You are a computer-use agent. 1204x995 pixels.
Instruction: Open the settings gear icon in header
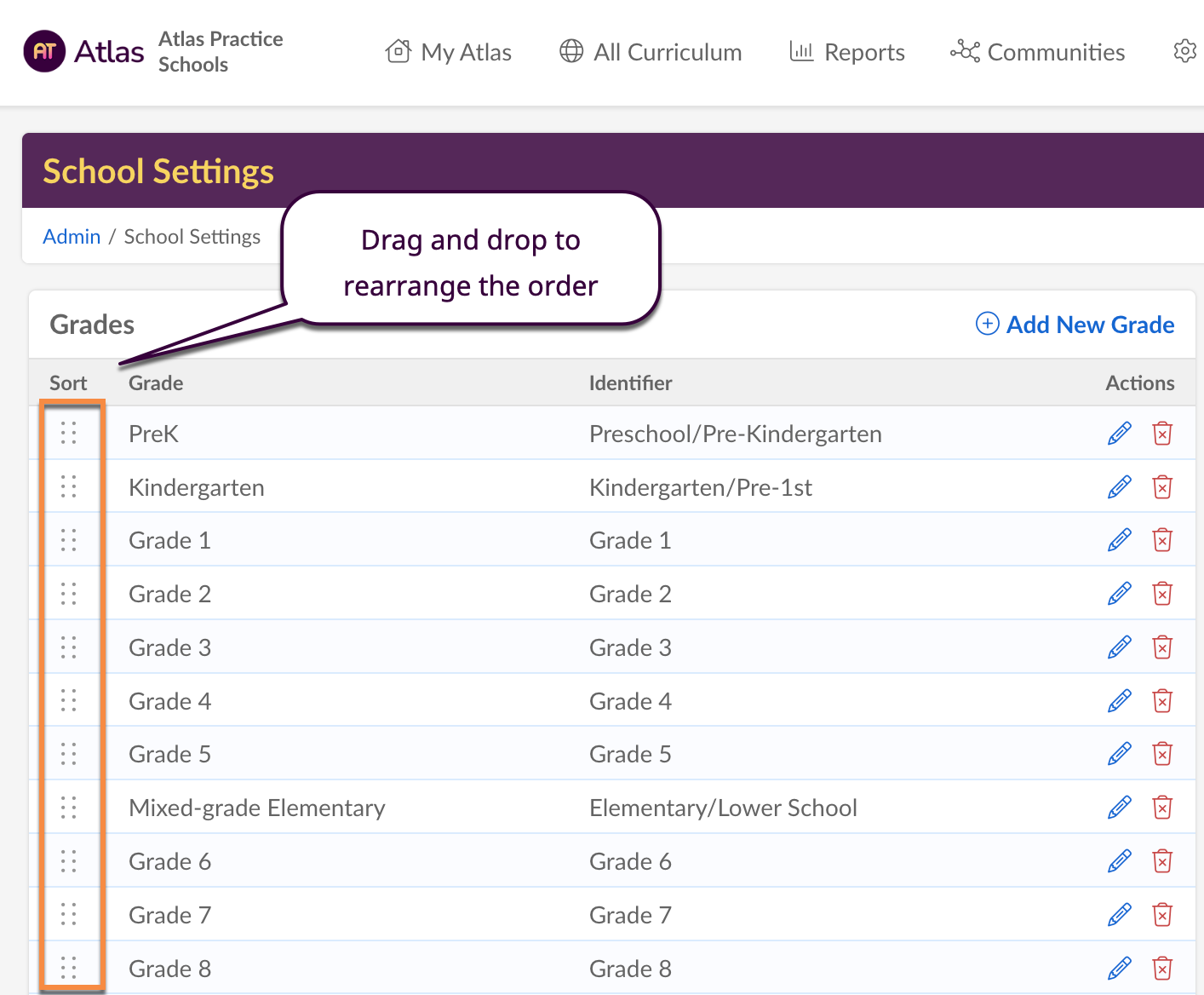point(1184,51)
